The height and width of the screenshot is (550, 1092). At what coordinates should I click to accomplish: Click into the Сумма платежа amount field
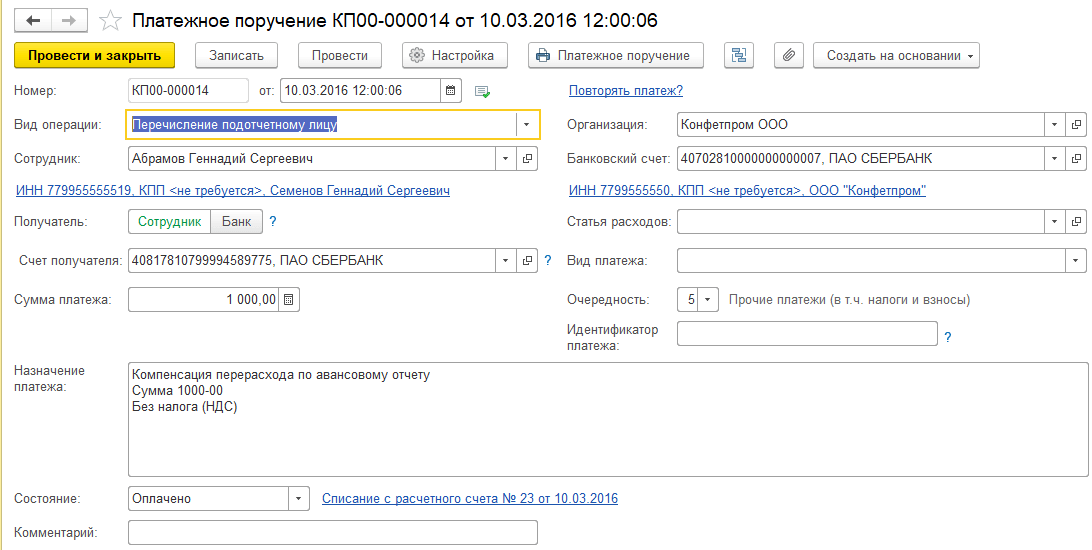click(x=204, y=300)
